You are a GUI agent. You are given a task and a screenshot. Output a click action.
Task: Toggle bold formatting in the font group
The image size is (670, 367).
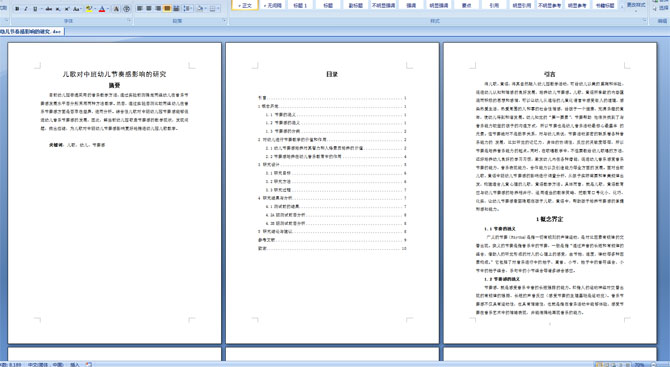[17, 9]
